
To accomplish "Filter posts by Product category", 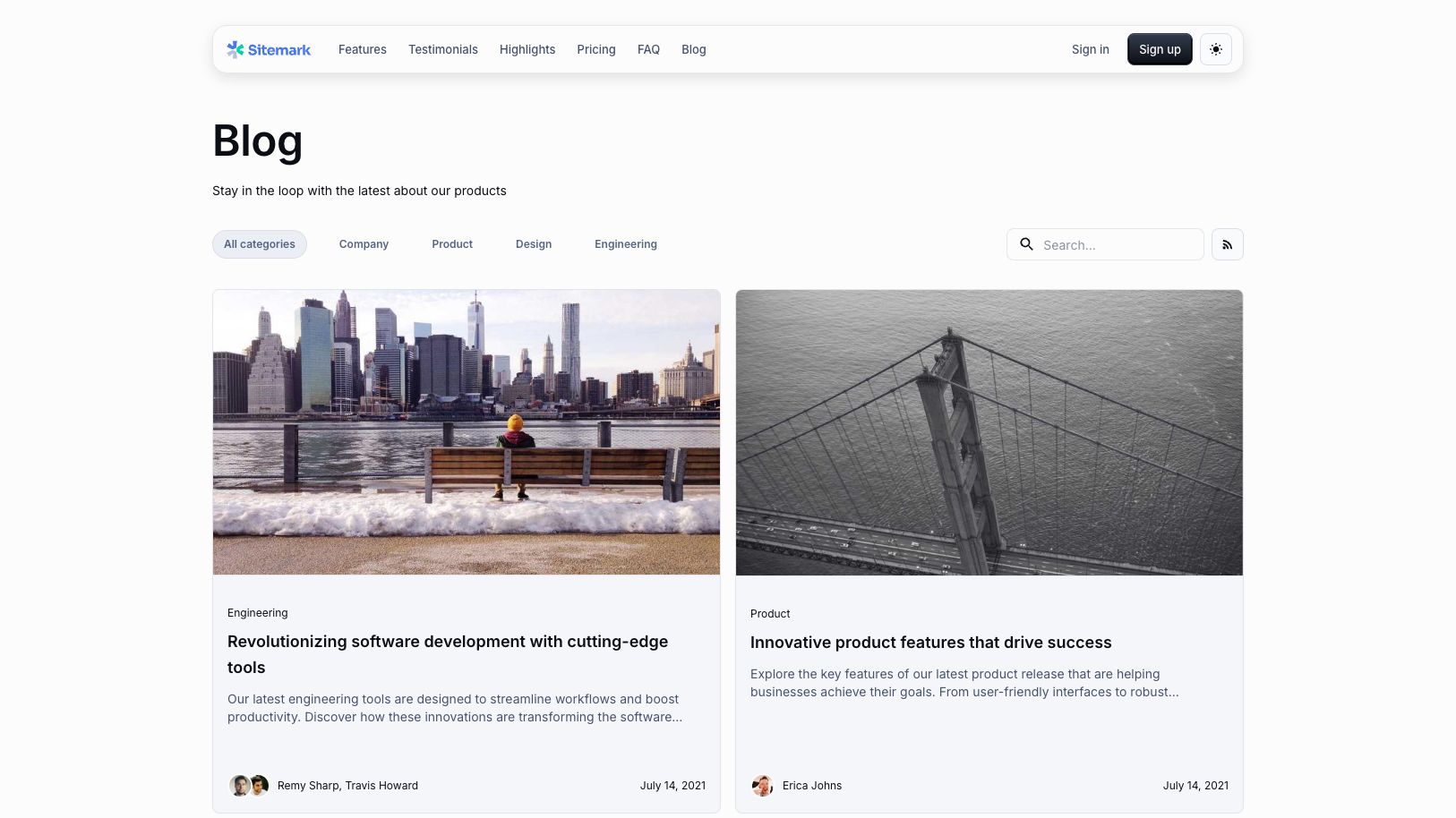I will (452, 244).
